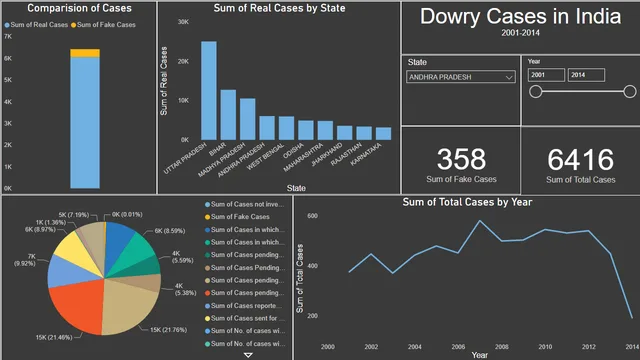The width and height of the screenshot is (640, 360).
Task: Open the State dropdown showing ANDHRA PRADESH
Action: 461,77
